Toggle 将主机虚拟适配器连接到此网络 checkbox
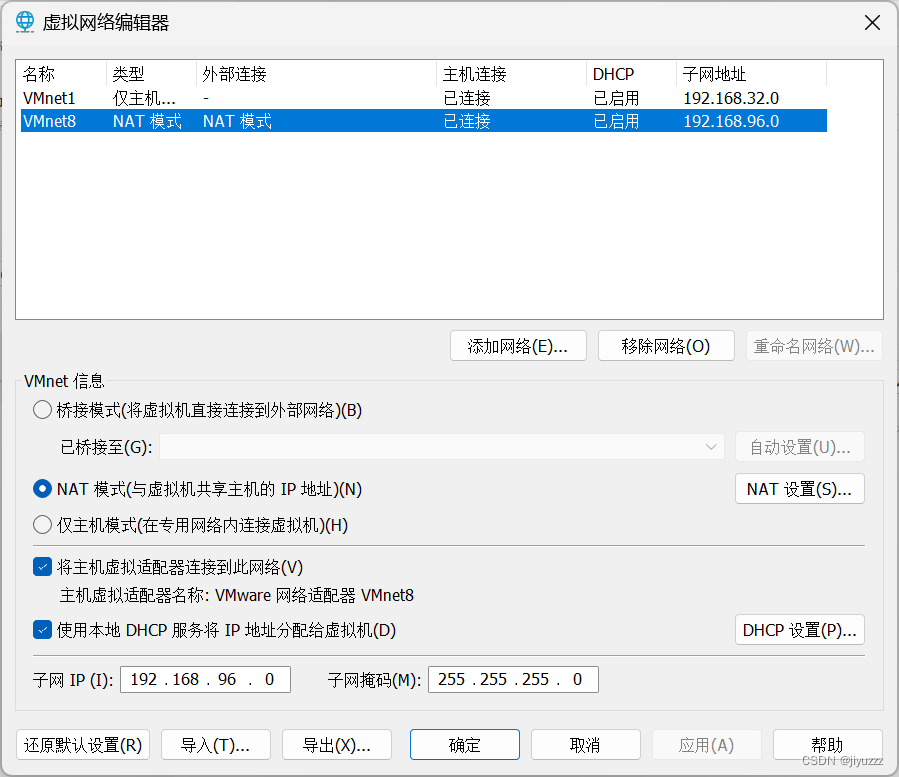 click(x=42, y=567)
